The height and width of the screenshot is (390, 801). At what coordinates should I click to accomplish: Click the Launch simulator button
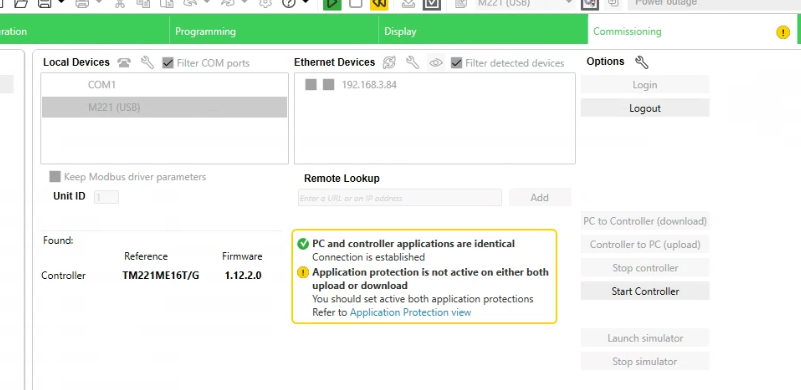click(645, 338)
